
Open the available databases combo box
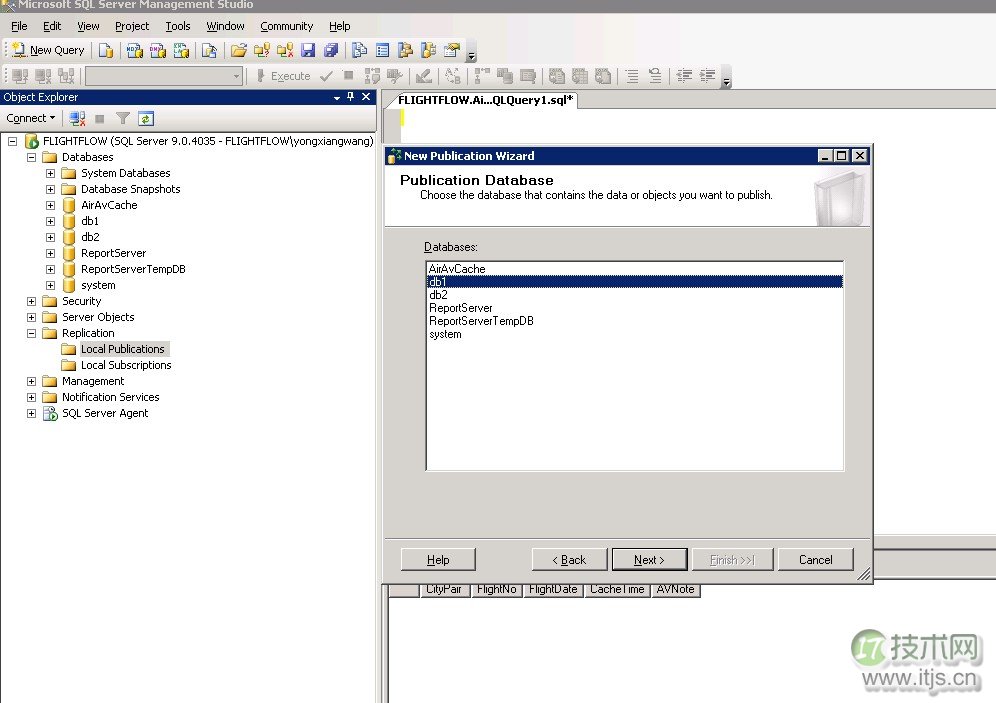164,76
